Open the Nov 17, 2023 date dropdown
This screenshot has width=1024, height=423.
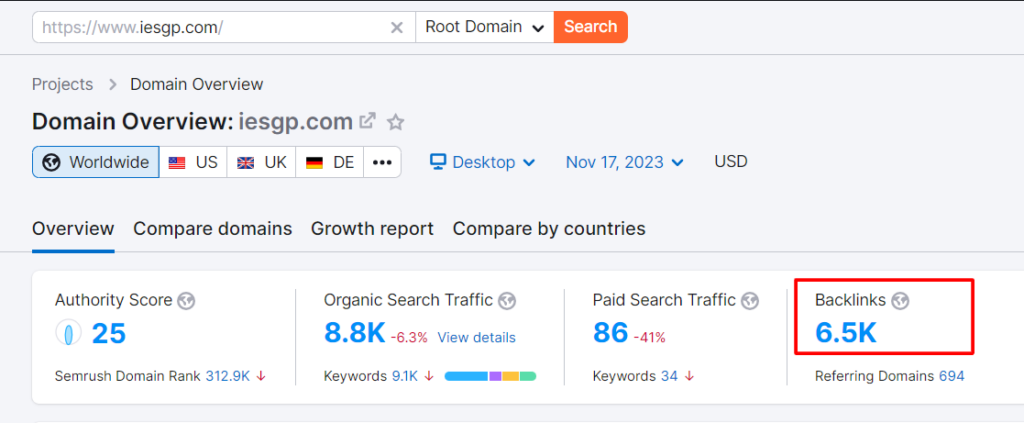pos(625,162)
